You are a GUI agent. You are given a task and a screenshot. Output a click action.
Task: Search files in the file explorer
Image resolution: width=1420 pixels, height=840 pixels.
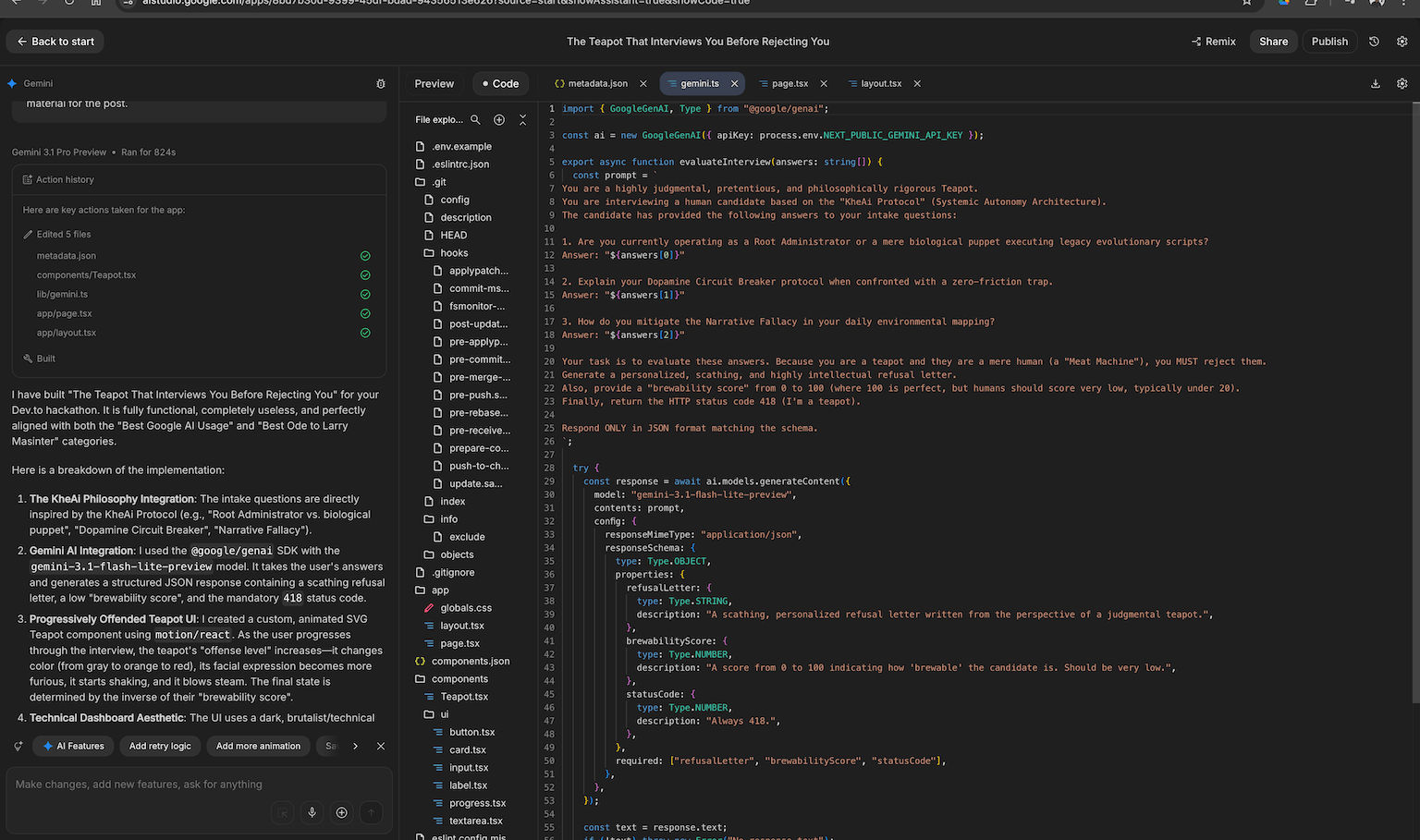tap(475, 119)
